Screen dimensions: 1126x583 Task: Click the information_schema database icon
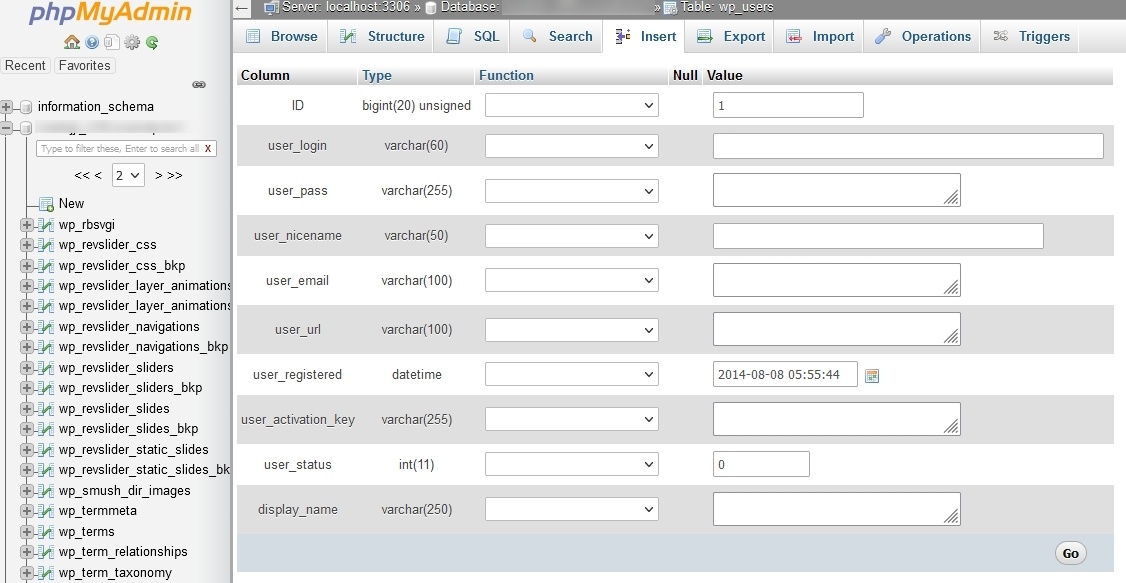[26, 107]
